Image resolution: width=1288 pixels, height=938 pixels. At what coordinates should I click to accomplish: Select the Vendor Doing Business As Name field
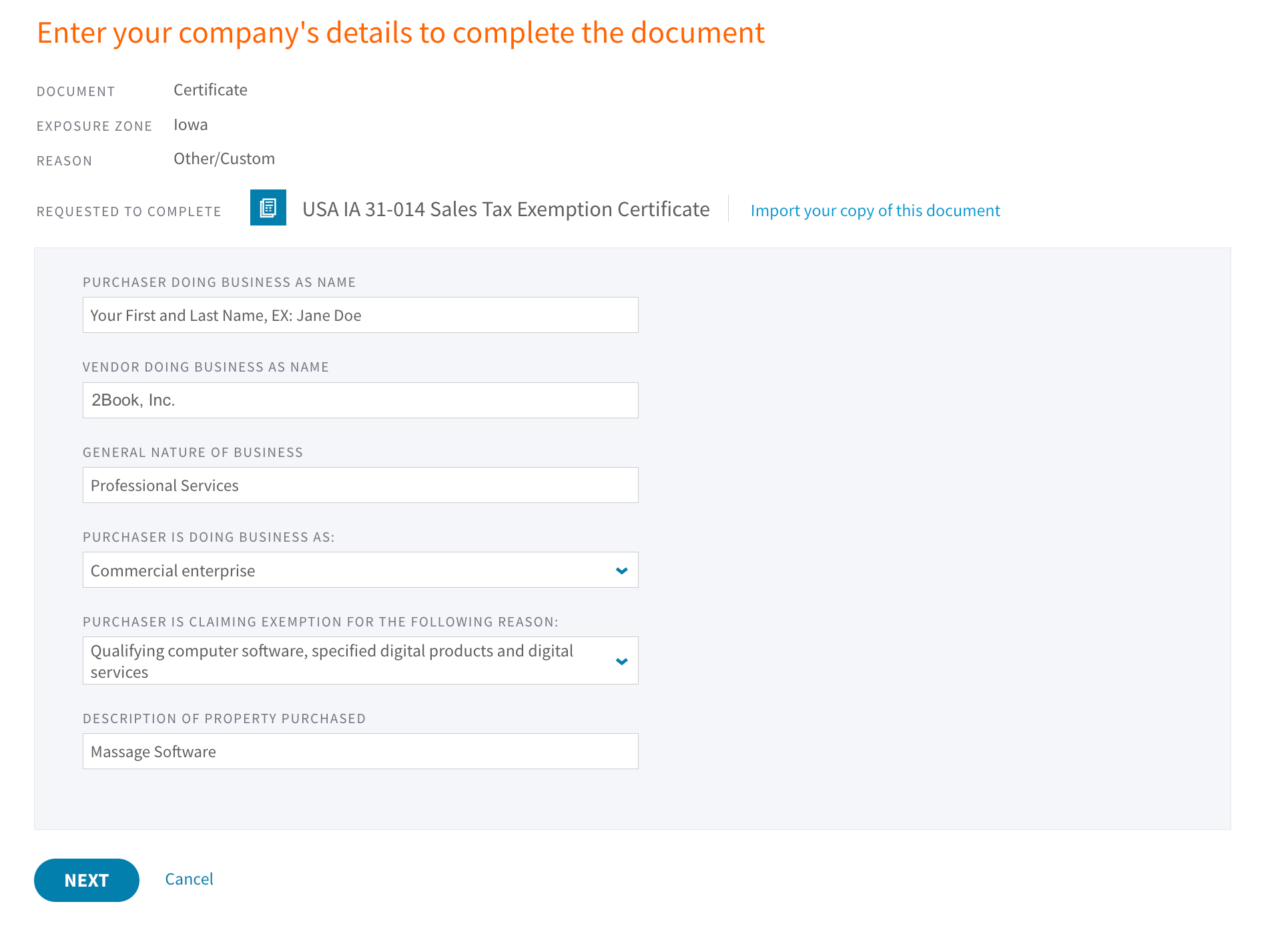coord(360,400)
